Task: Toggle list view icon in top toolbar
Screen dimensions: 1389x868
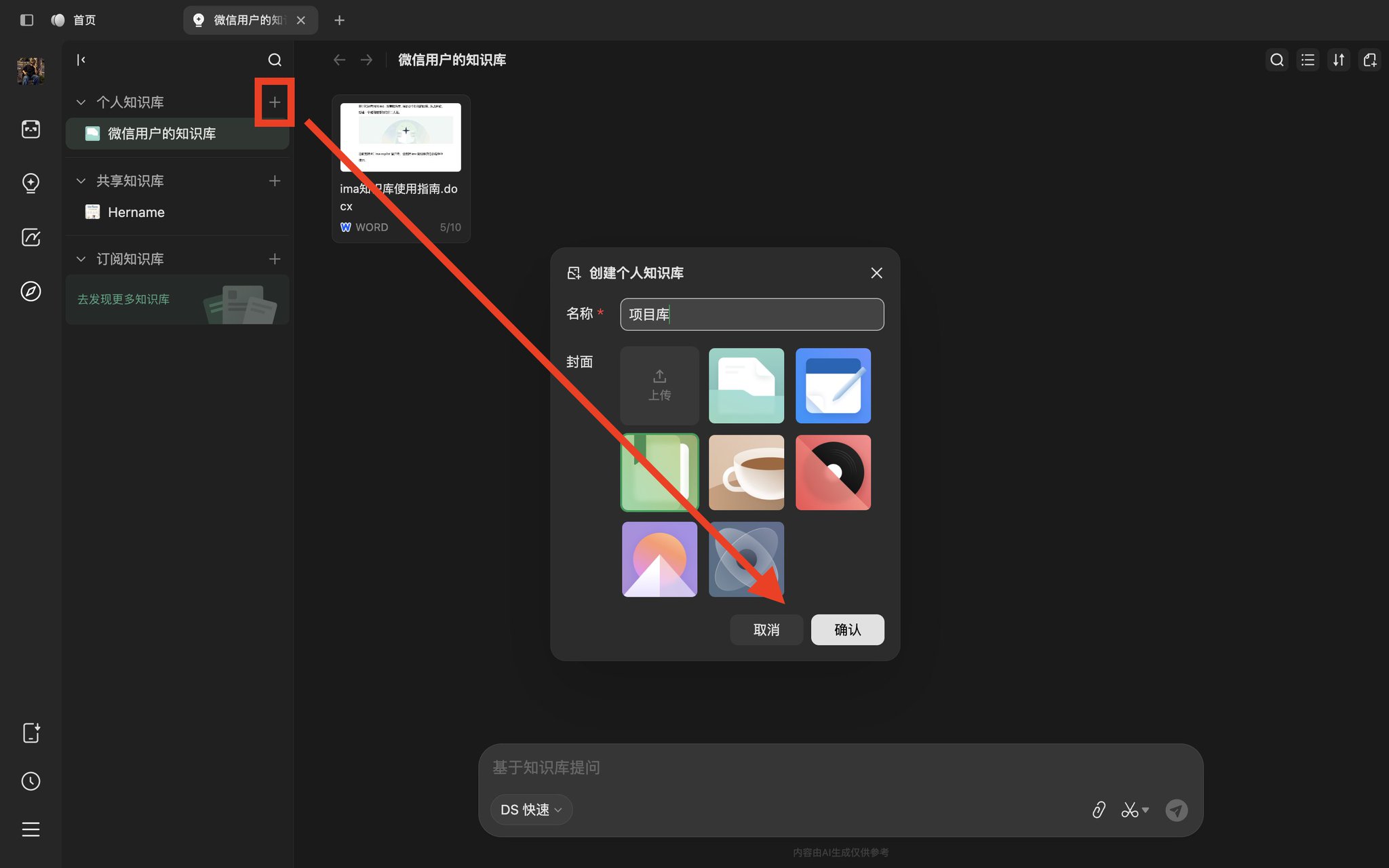Action: [1308, 60]
